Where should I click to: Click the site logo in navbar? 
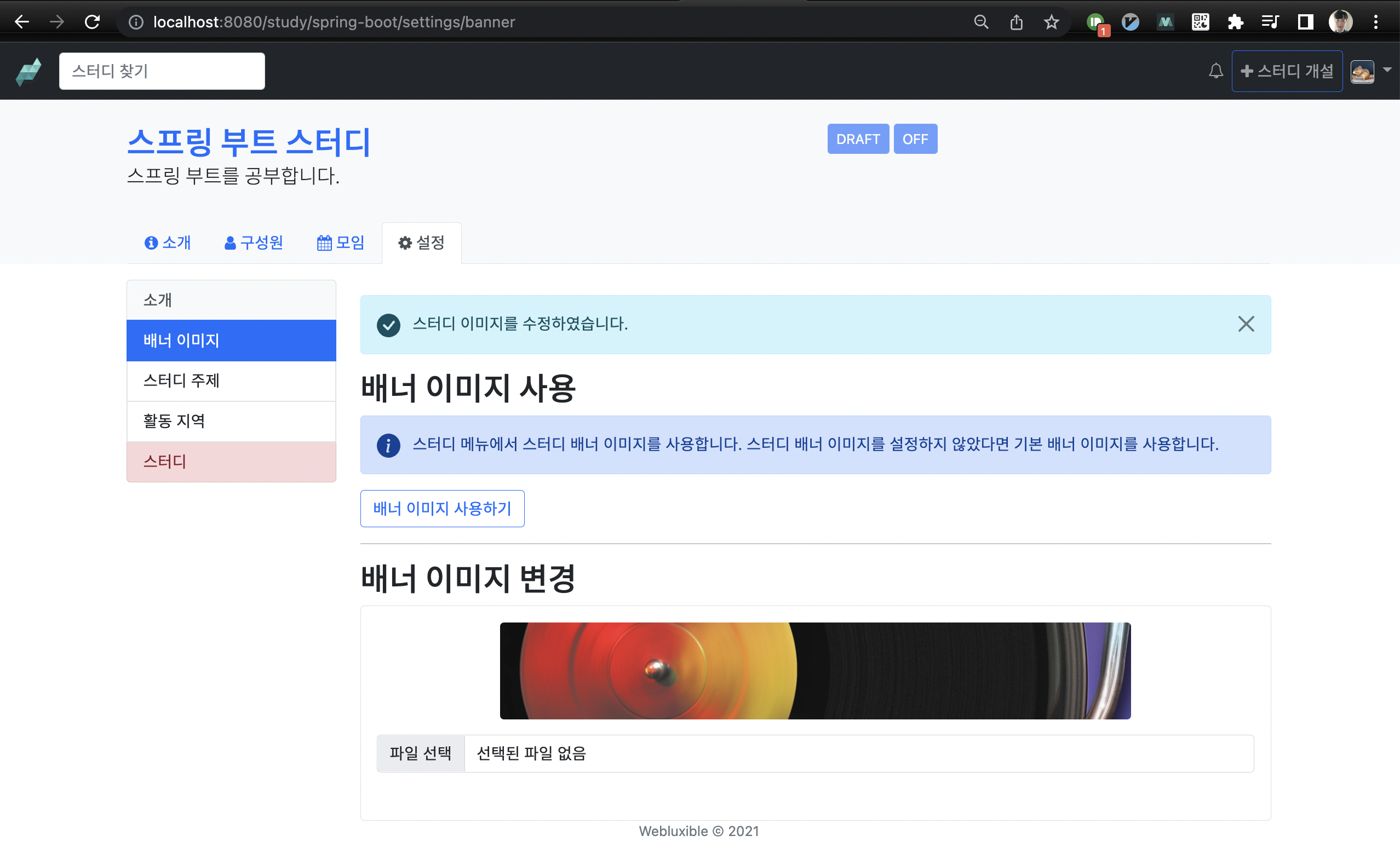[x=29, y=72]
